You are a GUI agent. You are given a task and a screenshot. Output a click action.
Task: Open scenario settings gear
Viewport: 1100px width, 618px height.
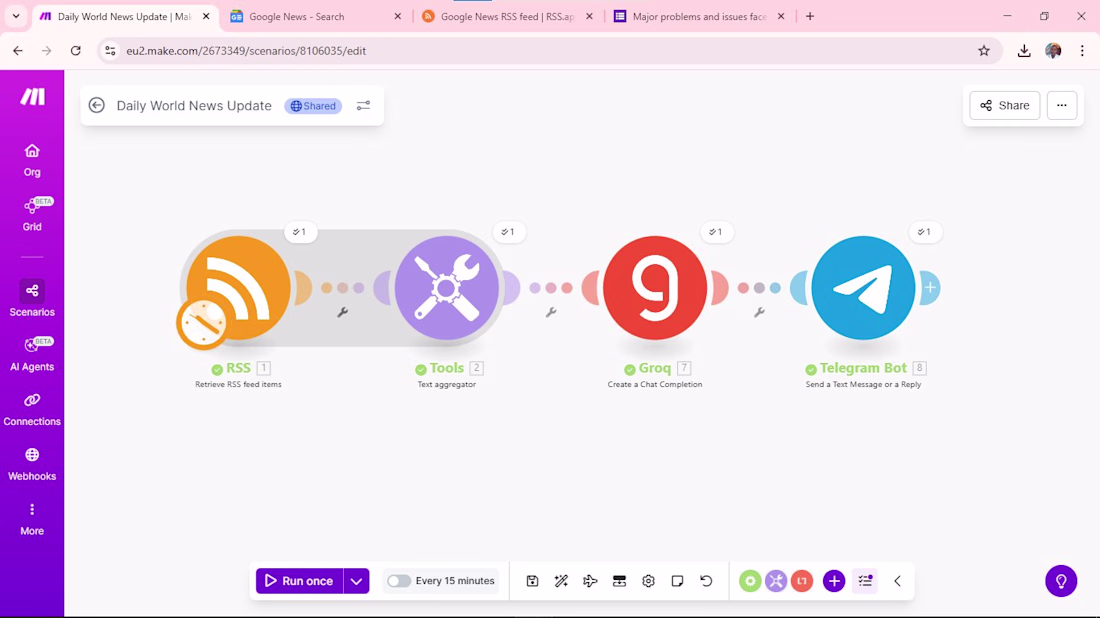(648, 581)
